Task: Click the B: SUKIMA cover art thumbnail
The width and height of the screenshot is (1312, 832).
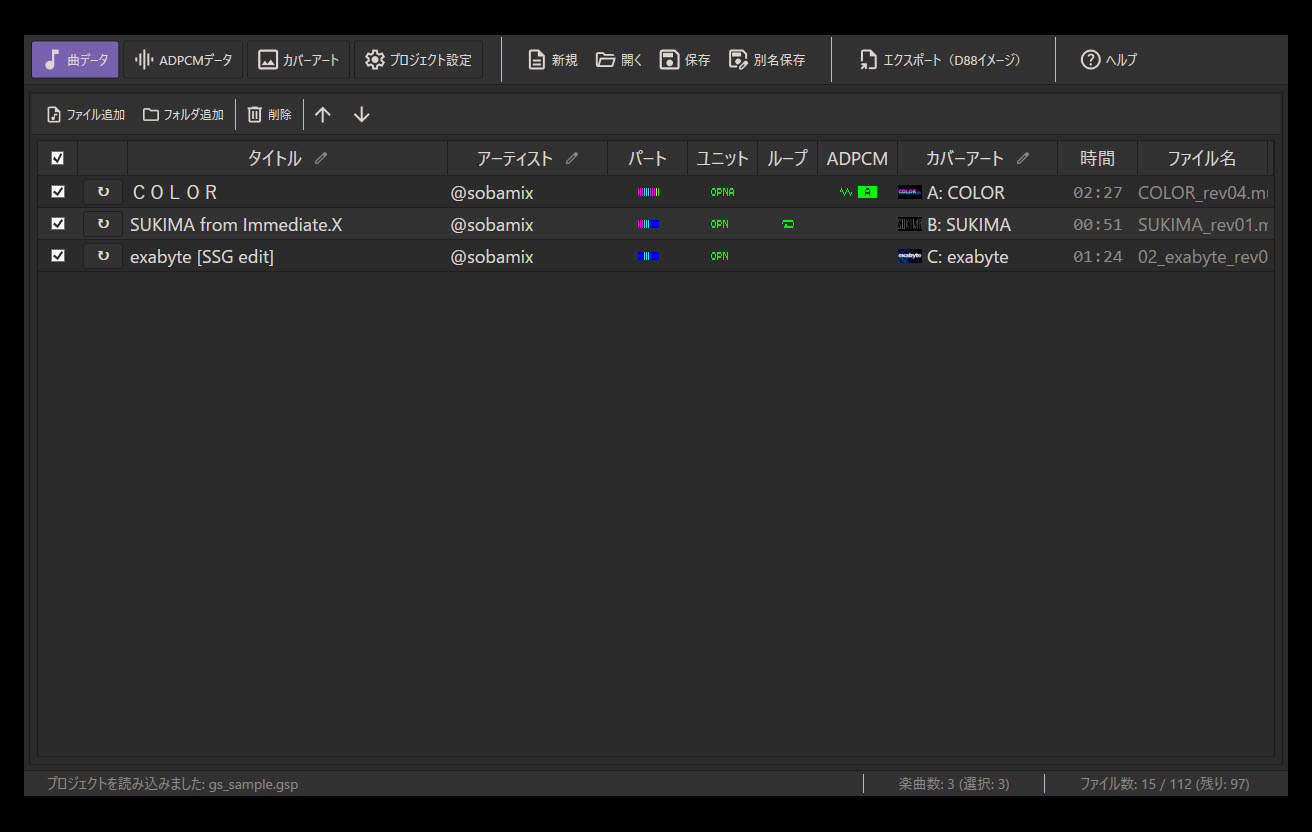Action: click(909, 225)
